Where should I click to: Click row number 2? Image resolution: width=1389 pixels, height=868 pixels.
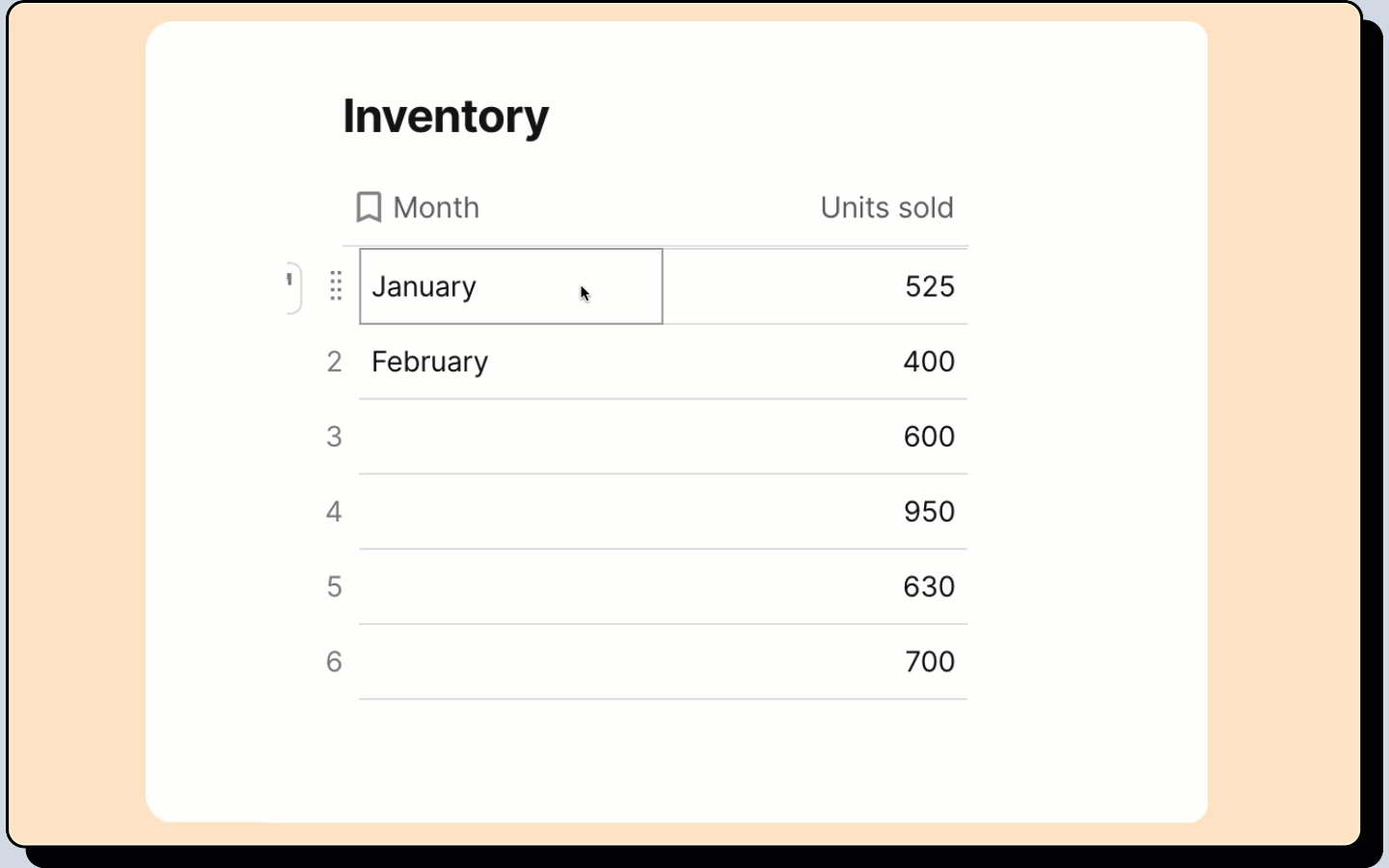334,362
